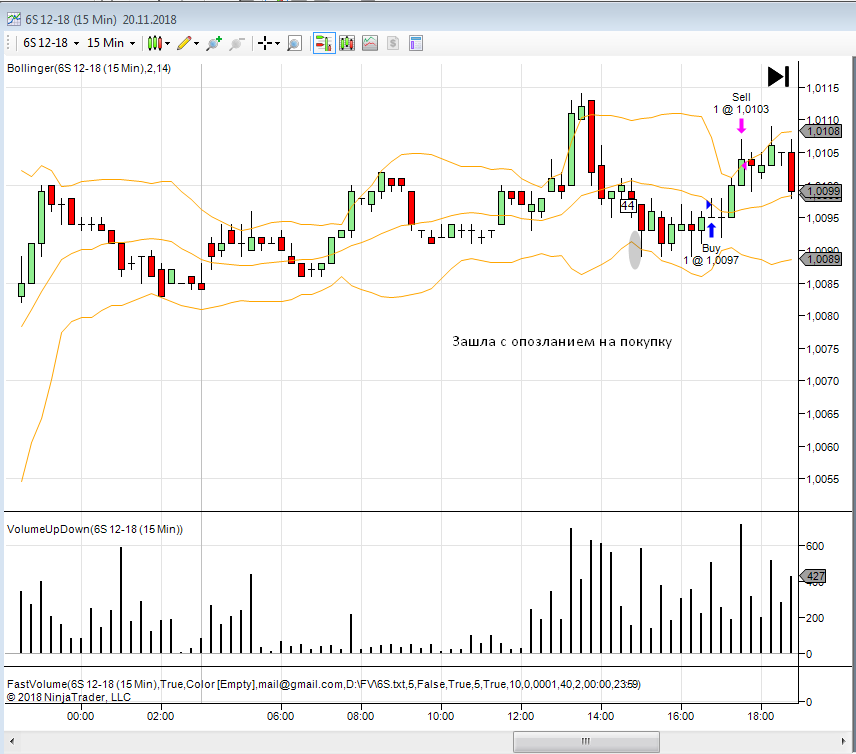This screenshot has width=856, height=754.
Task: Select the VolumeUpDown indicator label
Action: [95, 529]
